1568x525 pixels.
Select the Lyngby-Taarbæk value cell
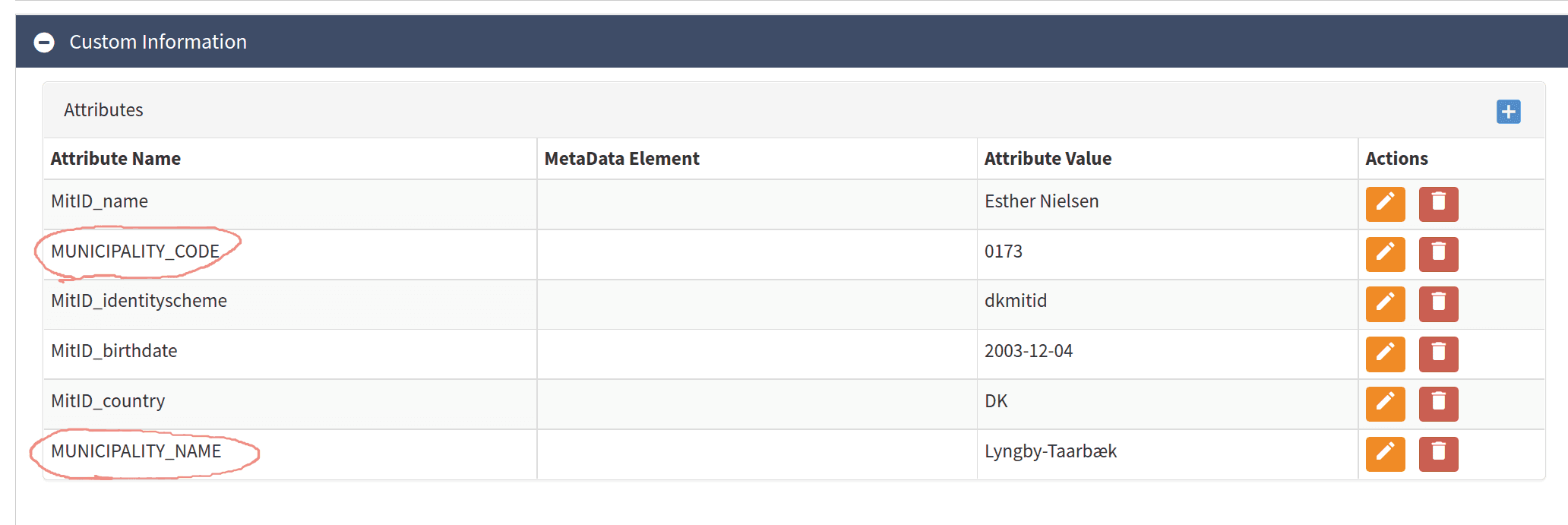[1050, 451]
